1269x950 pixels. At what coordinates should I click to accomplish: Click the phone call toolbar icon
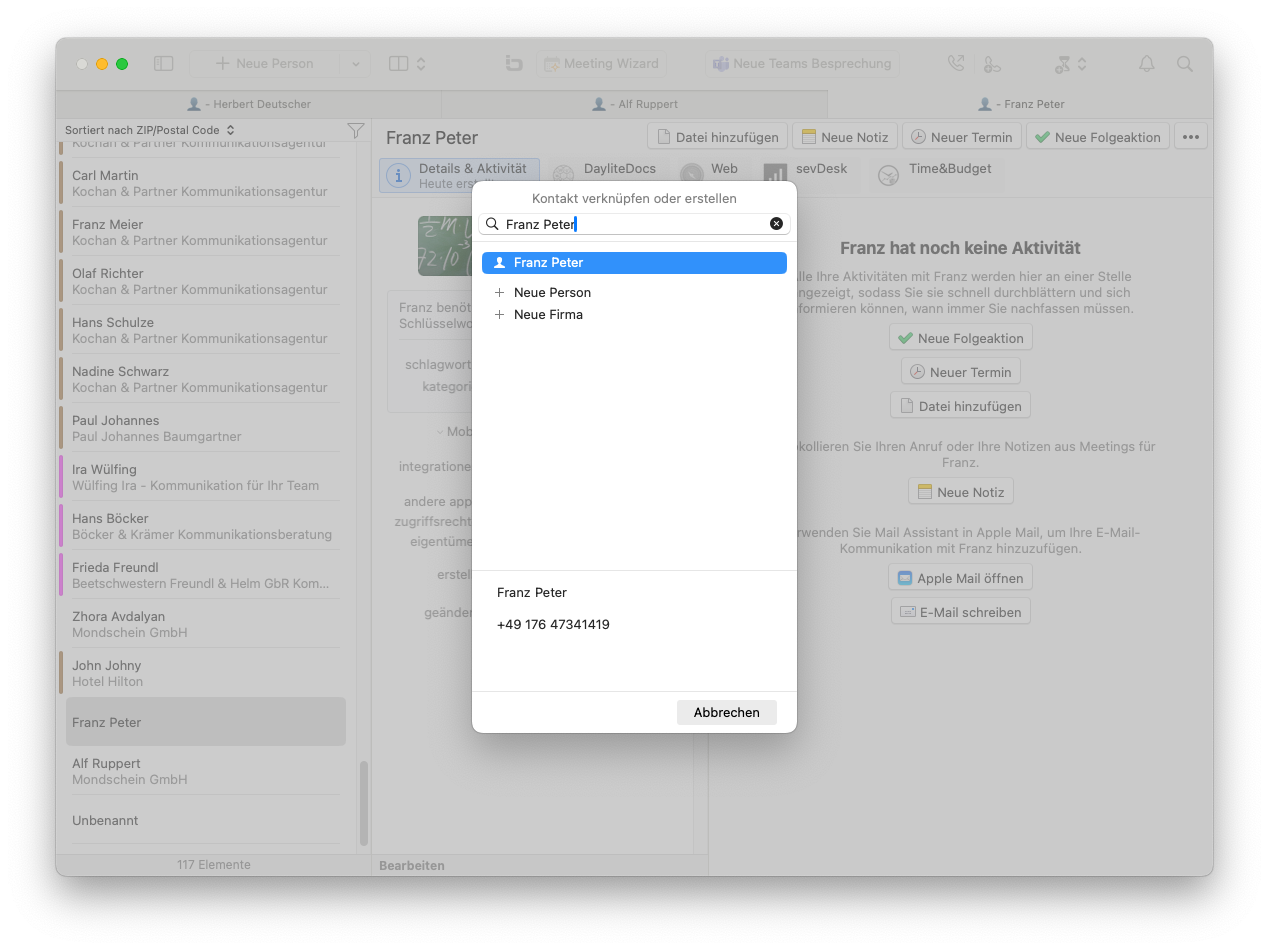point(956,64)
